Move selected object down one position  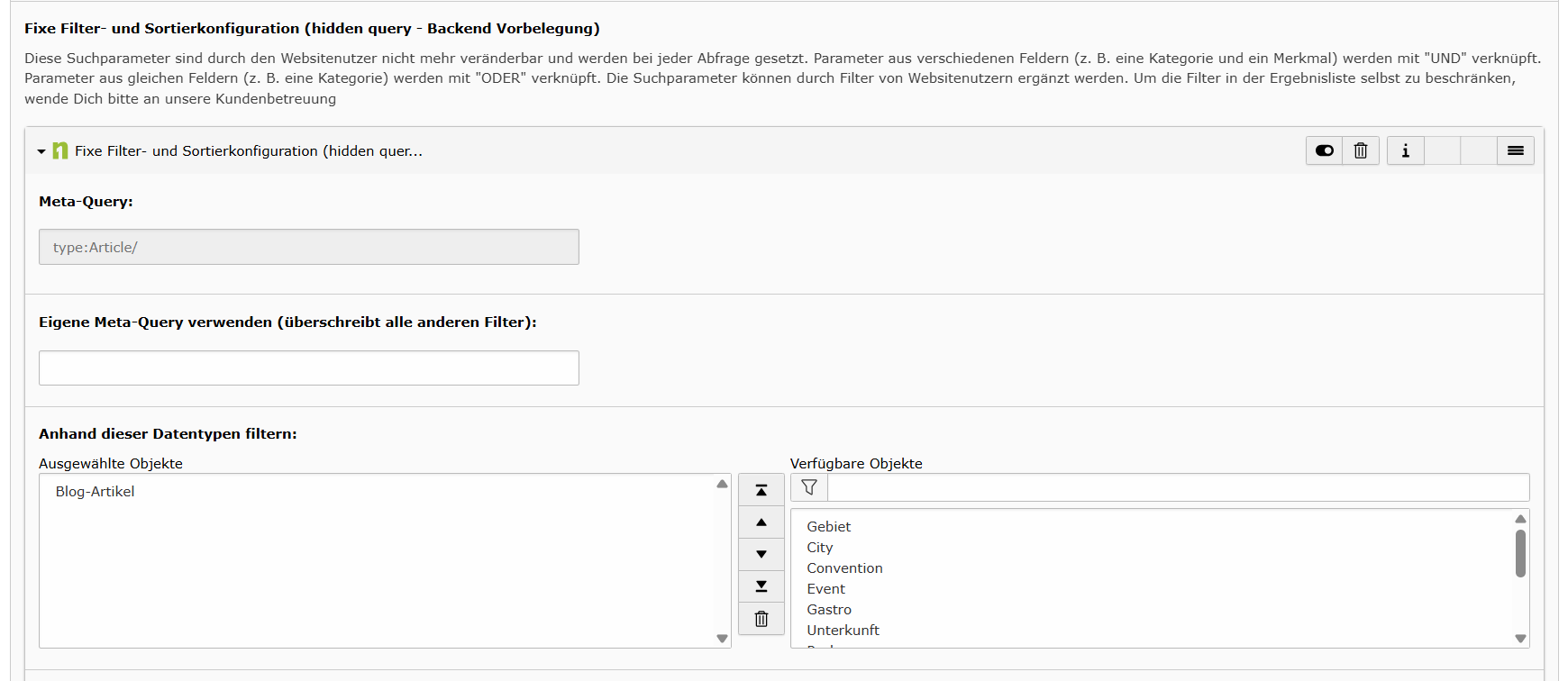761,554
